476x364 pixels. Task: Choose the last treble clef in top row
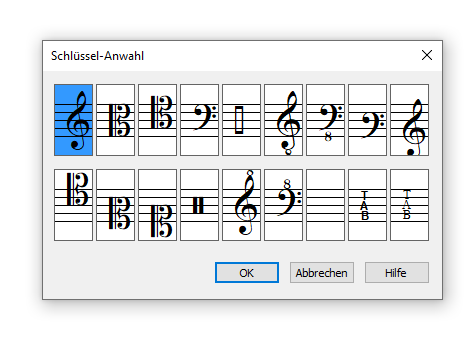409,120
